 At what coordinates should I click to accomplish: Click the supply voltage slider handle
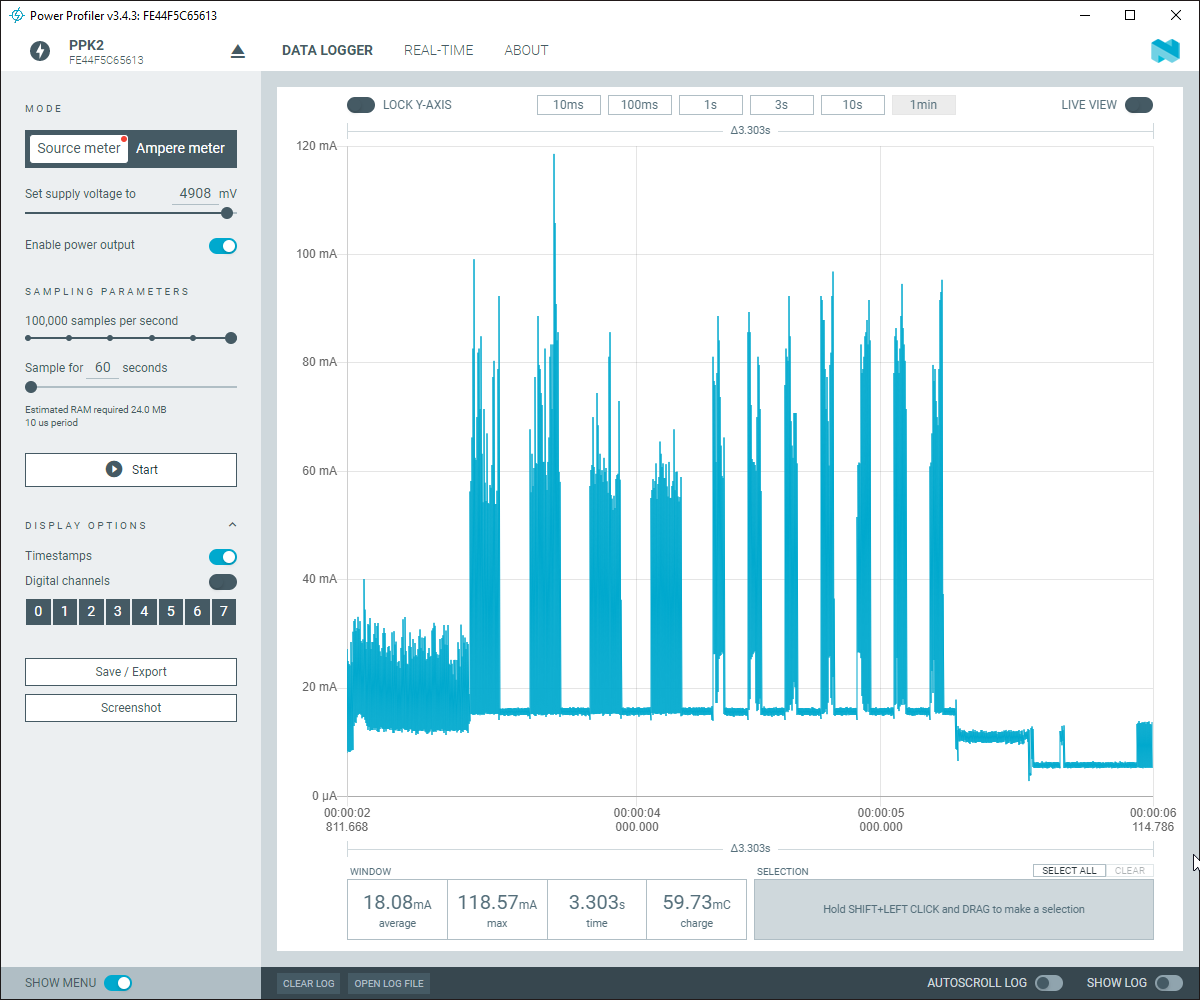[x=226, y=213]
